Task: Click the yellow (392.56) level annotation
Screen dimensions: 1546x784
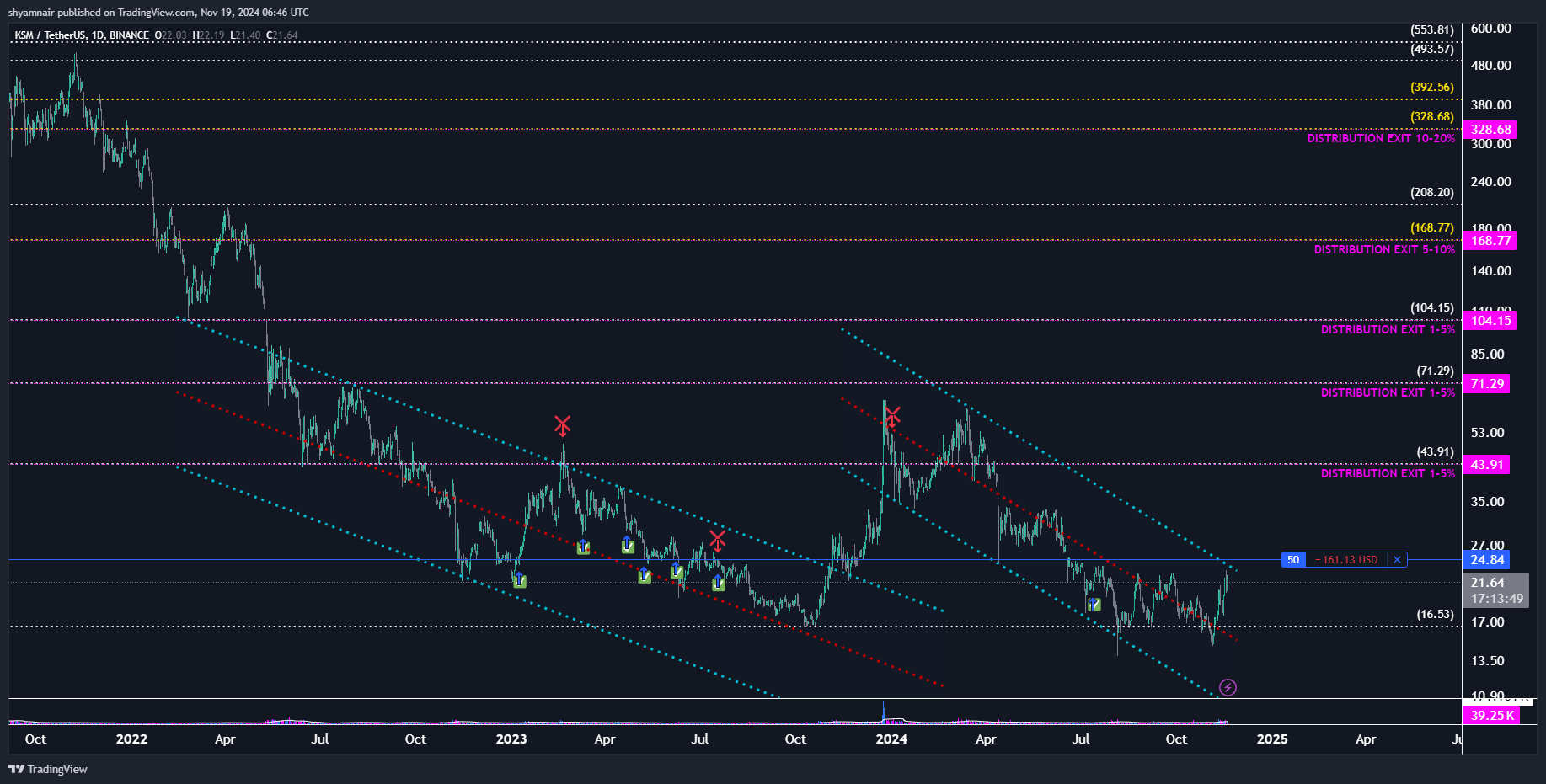Action: 1432,87
